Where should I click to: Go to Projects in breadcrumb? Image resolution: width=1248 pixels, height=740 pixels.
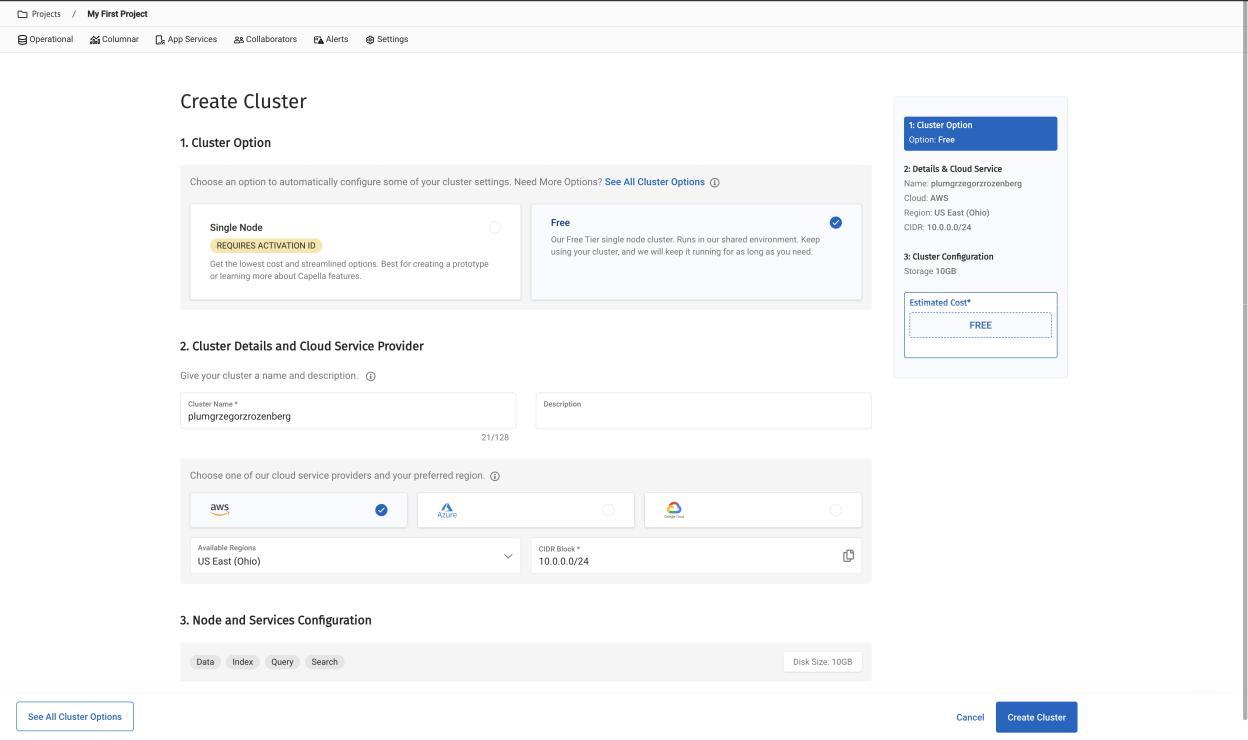[46, 14]
